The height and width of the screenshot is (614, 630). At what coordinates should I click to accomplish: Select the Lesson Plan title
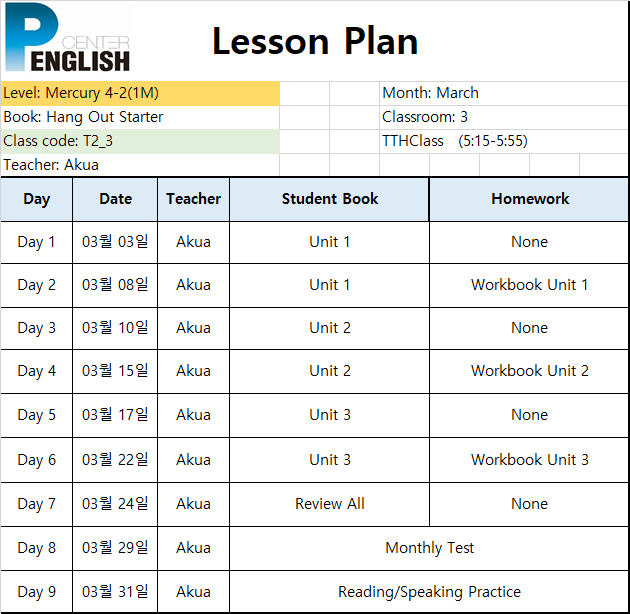pyautogui.click(x=315, y=41)
